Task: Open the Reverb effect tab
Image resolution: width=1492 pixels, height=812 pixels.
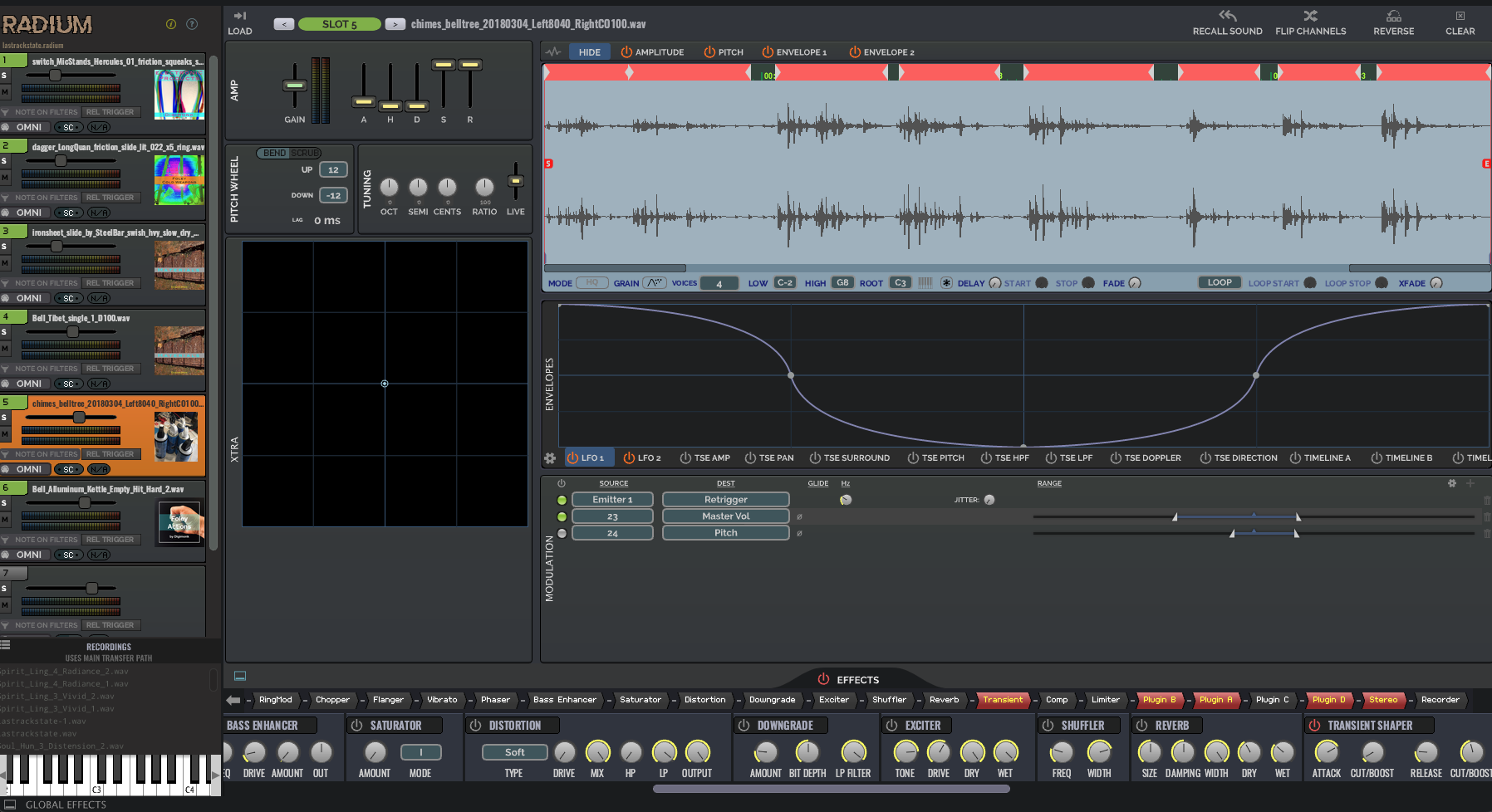Action: coord(944,700)
